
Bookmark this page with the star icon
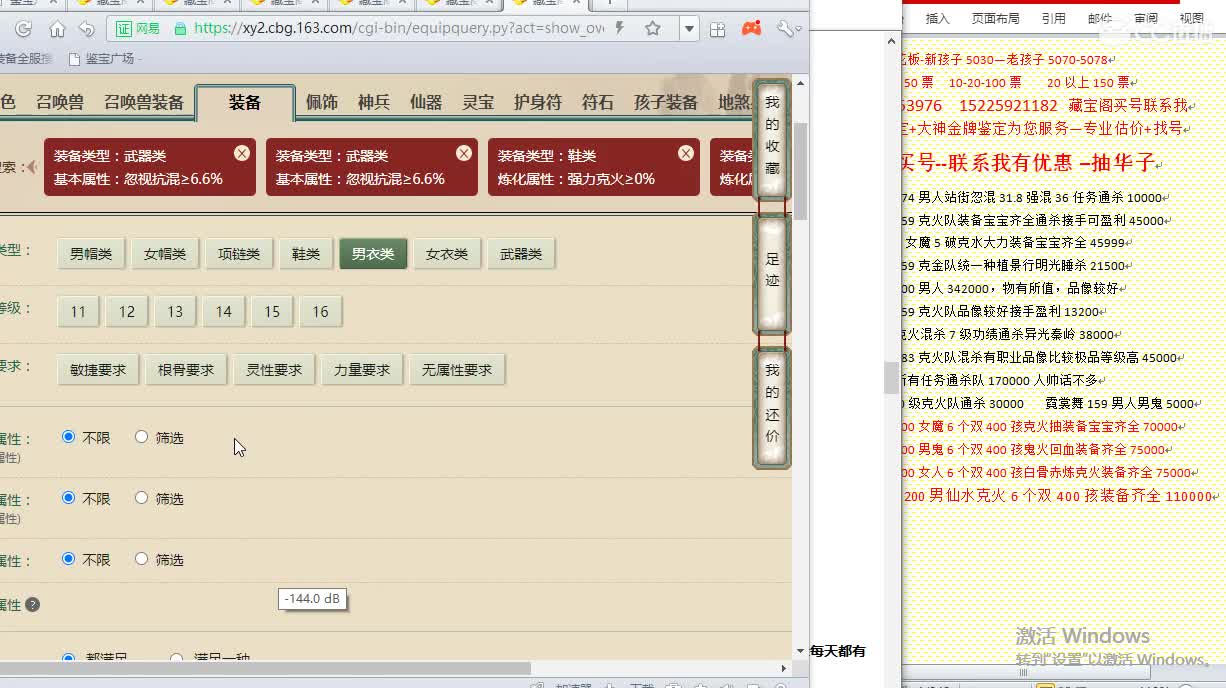653,28
